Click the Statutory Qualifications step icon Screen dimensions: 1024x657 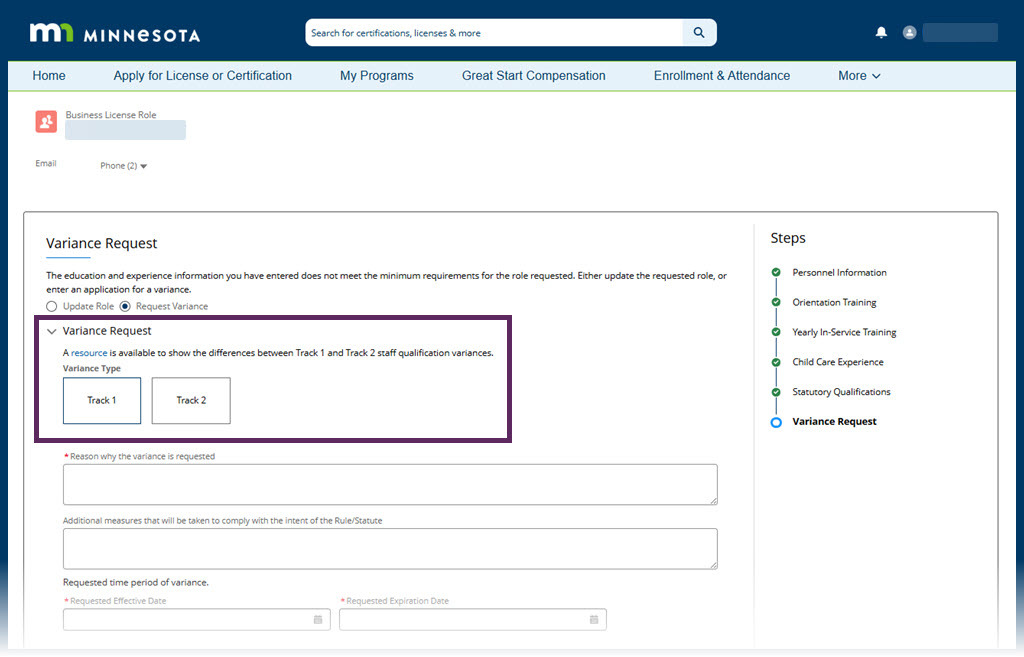point(776,392)
